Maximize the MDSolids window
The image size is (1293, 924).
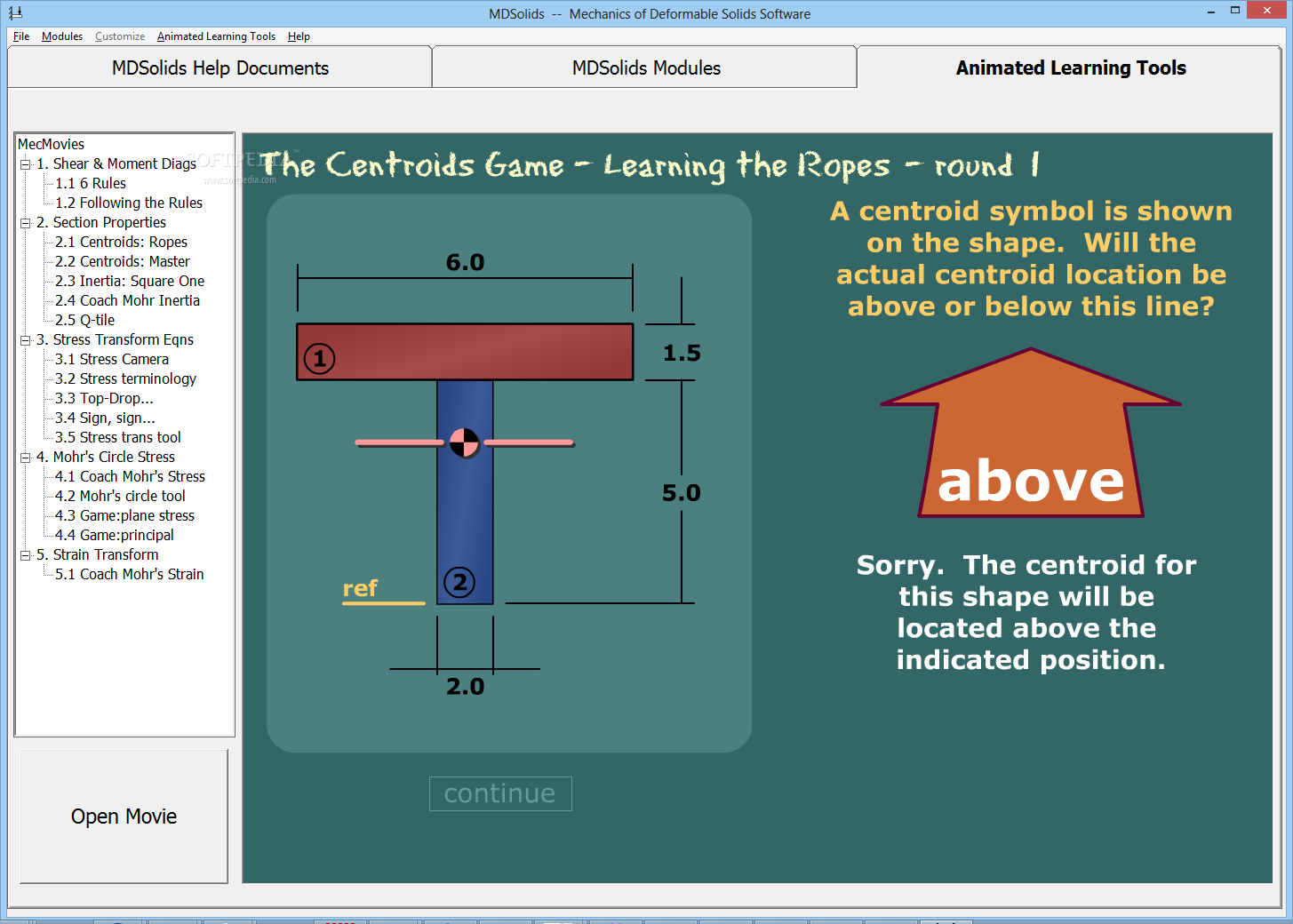pos(1235,11)
